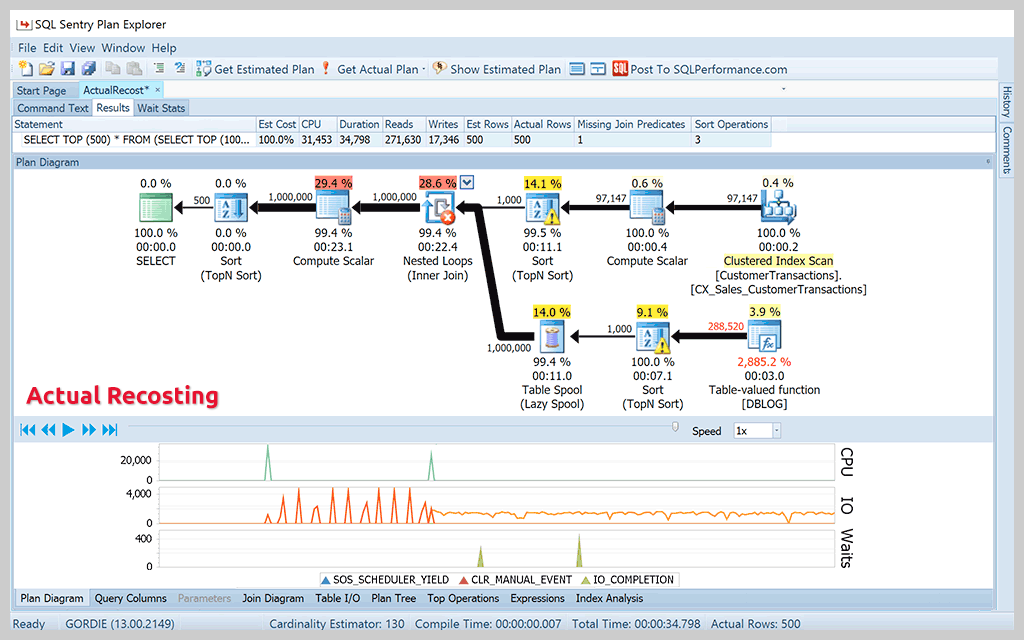Expand the dropdown on the Nested Loops cost badge

pos(466,183)
